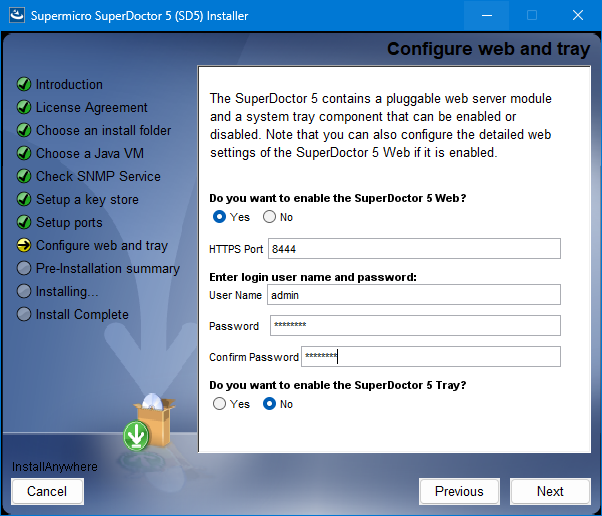Cancel the installation

click(x=47, y=491)
